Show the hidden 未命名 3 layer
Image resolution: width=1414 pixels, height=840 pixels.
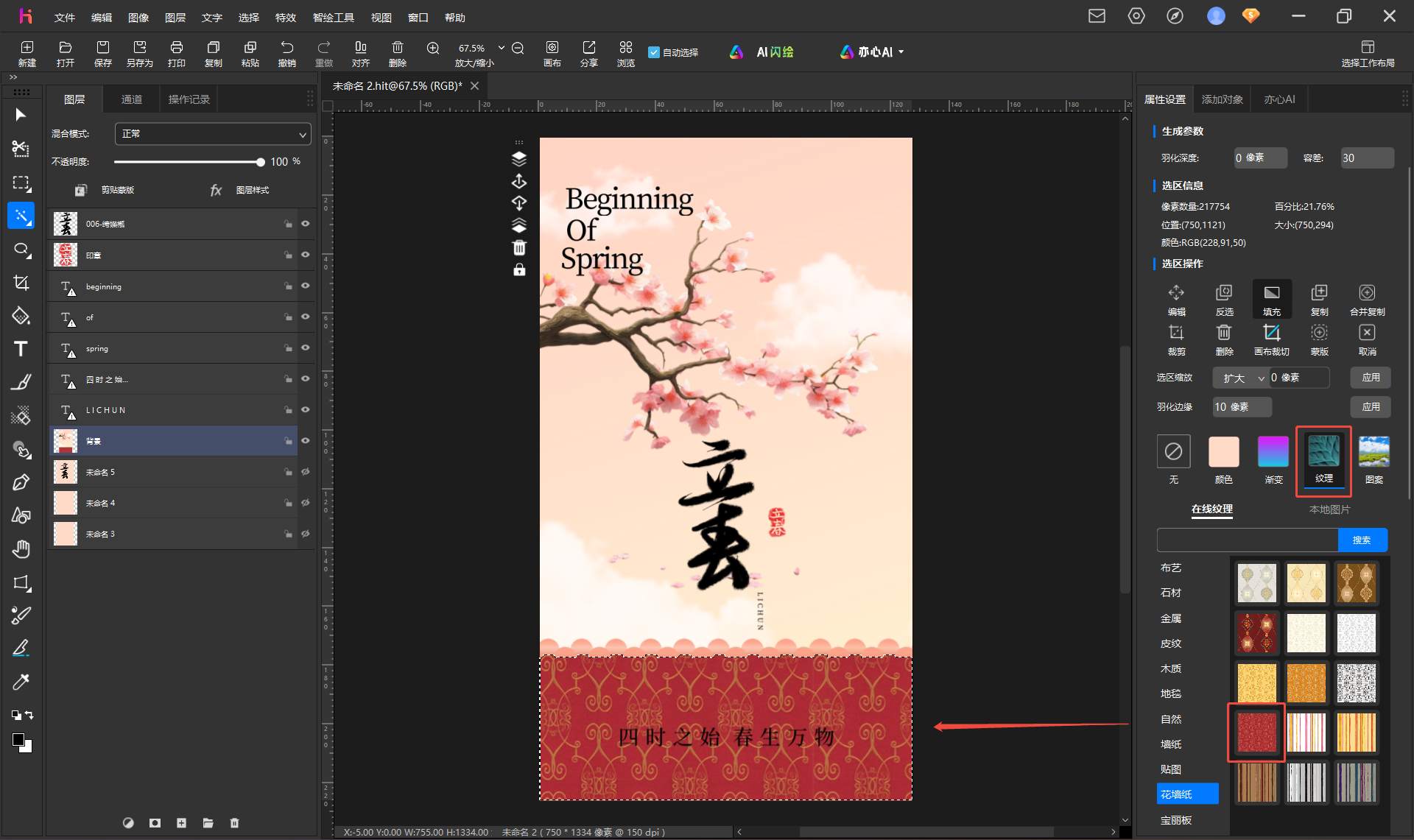click(x=305, y=533)
